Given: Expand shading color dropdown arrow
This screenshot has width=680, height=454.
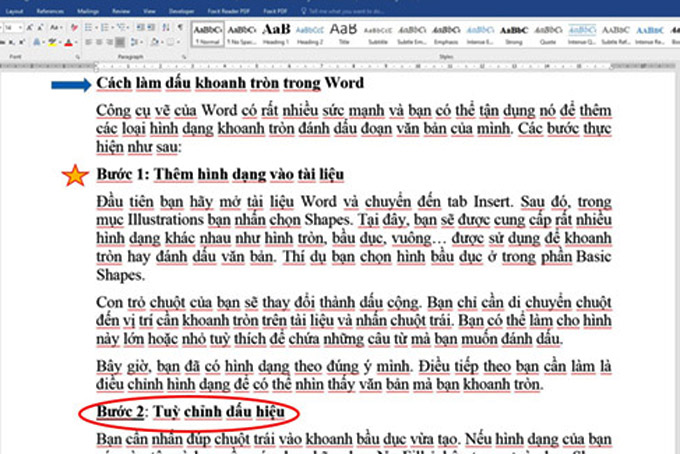Looking at the screenshot, I should (x=163, y=42).
